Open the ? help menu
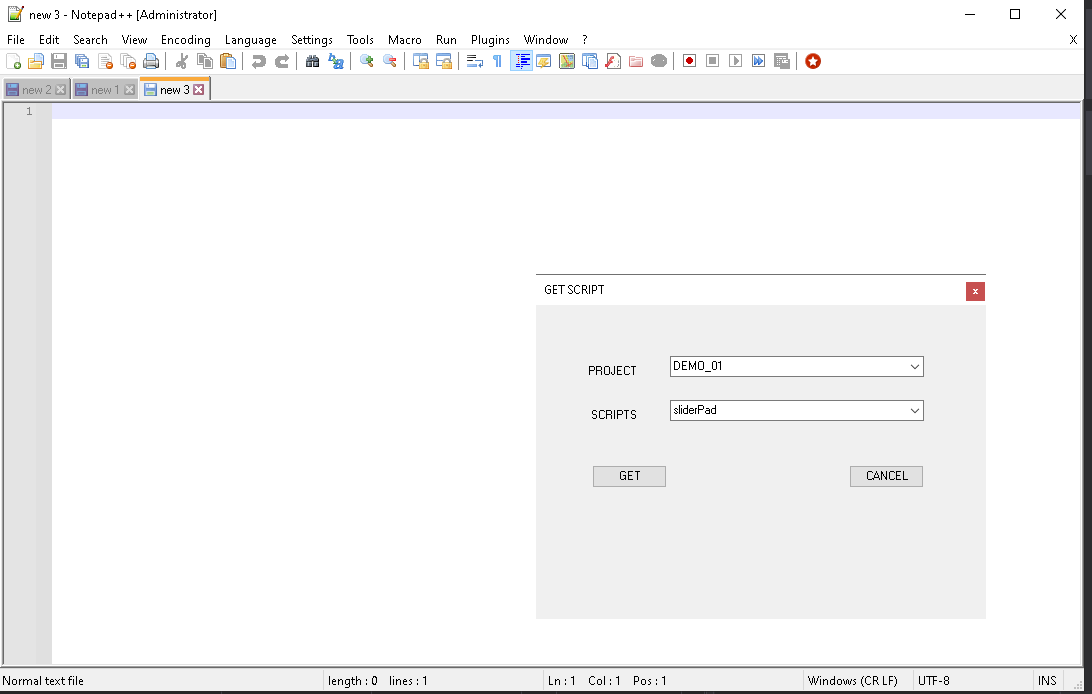This screenshot has width=1092, height=694. coord(585,40)
